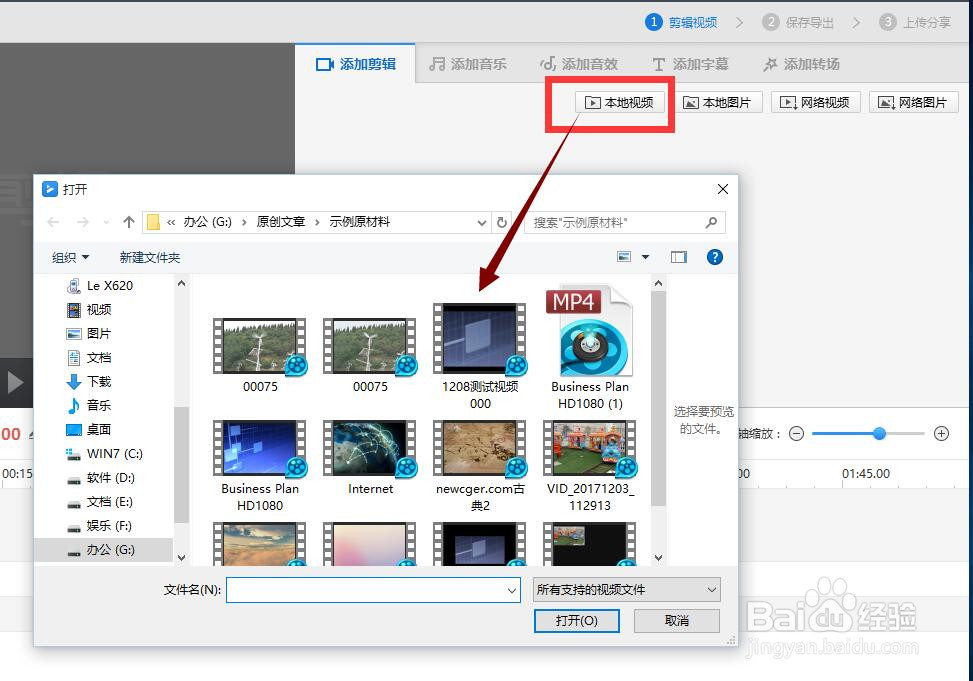
Task: Click the 取消 button to dismiss the dialog
Action: pos(676,620)
